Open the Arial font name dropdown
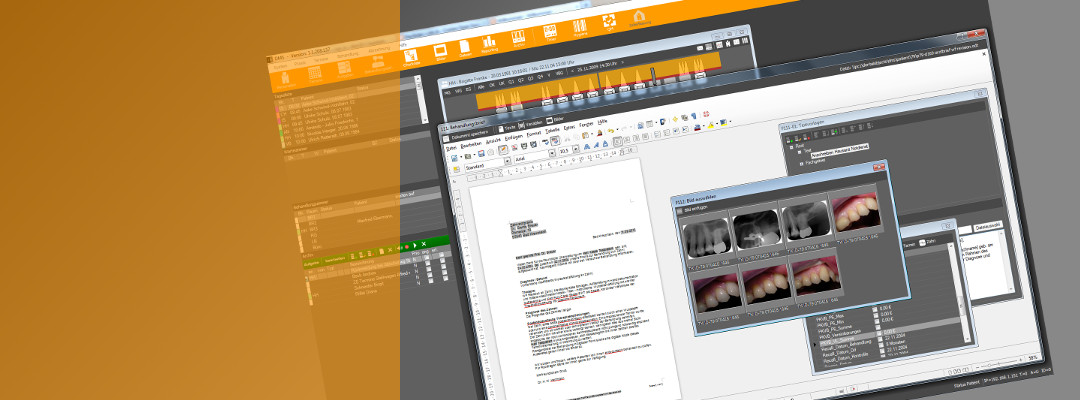This screenshot has height=400, width=1080. pyautogui.click(x=552, y=153)
